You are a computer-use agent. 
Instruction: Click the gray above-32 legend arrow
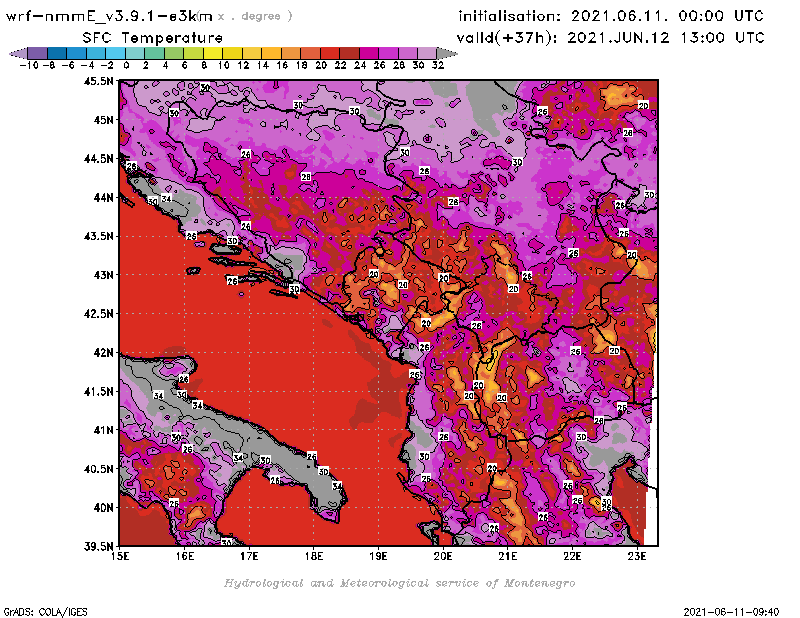447,53
